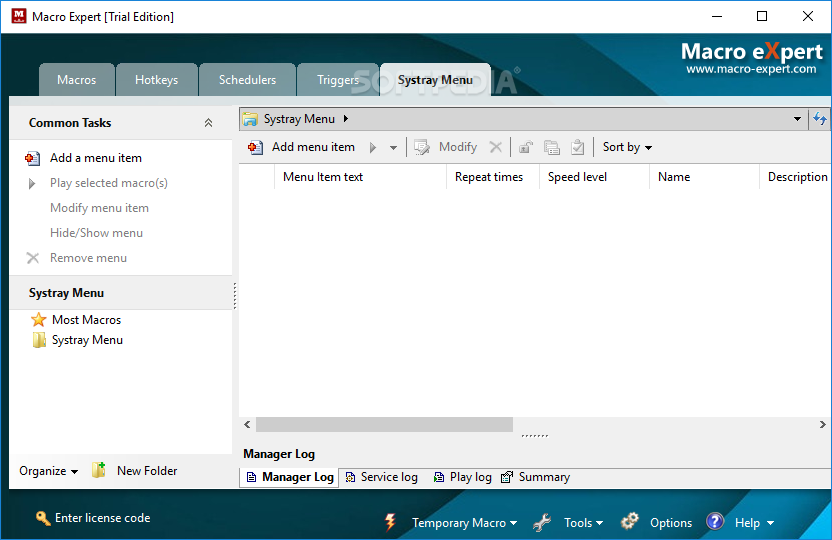Click Enter license code link
This screenshot has width=832, height=540.
(102, 518)
